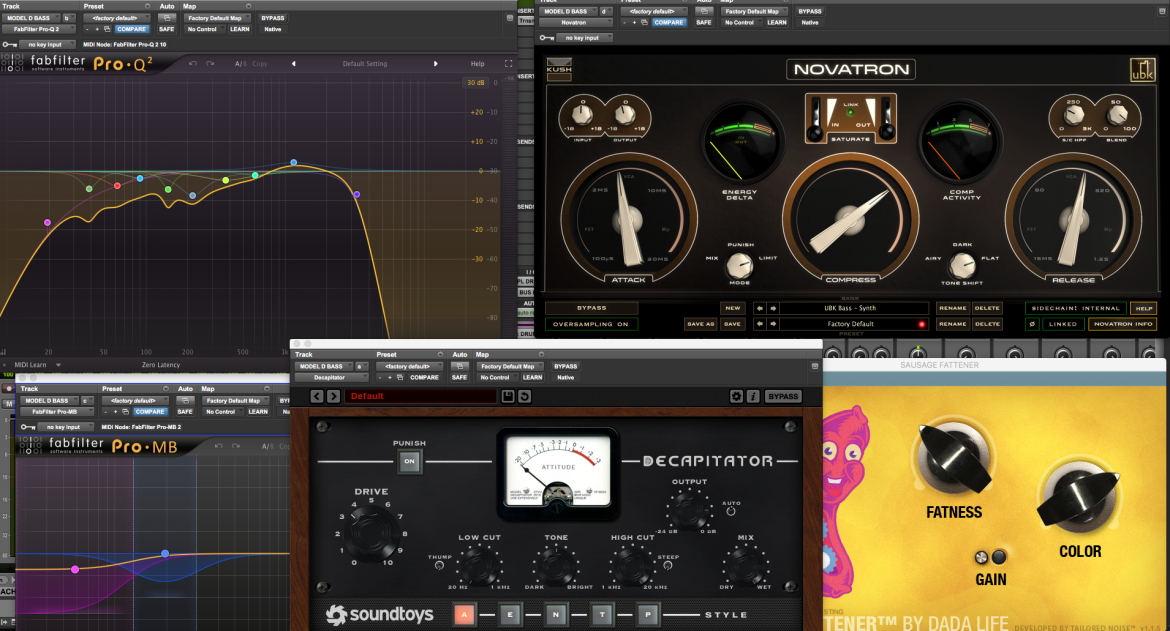Open the Decapitator plugin selector dropdown

pos(332,377)
